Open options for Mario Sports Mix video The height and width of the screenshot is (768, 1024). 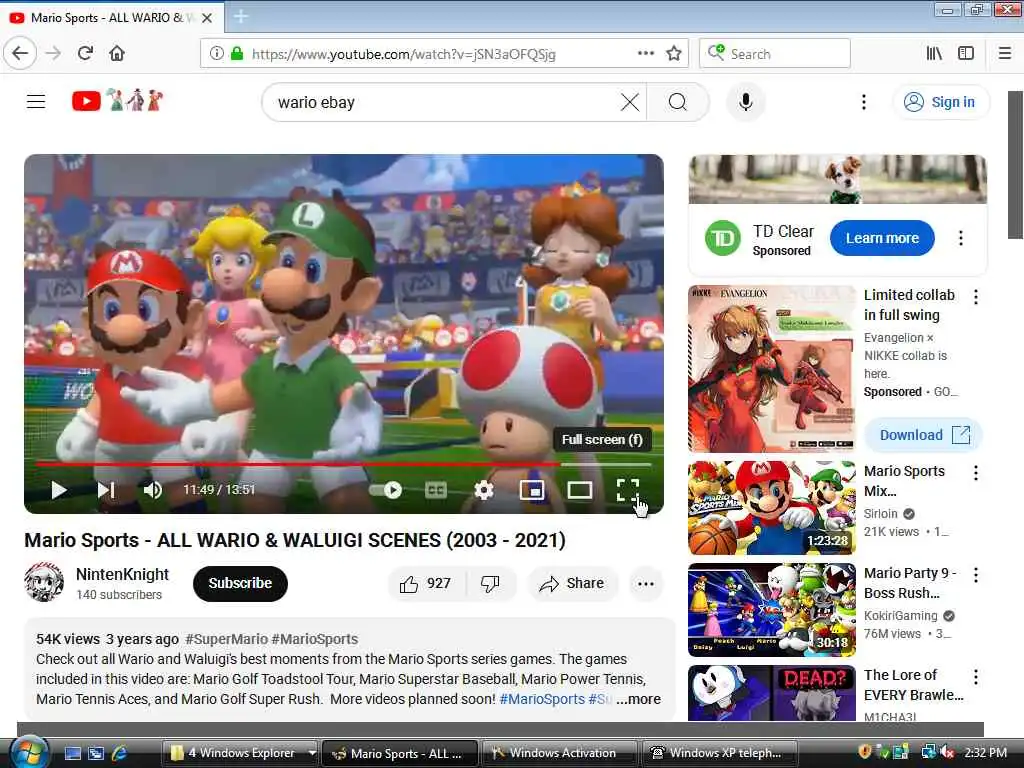[976, 473]
